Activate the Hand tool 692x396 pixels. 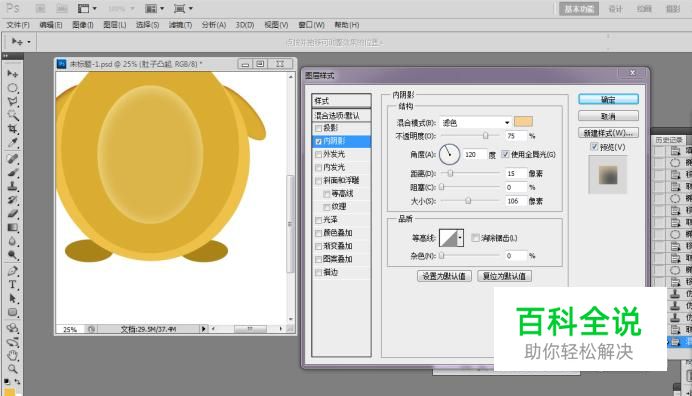[x=12, y=355]
